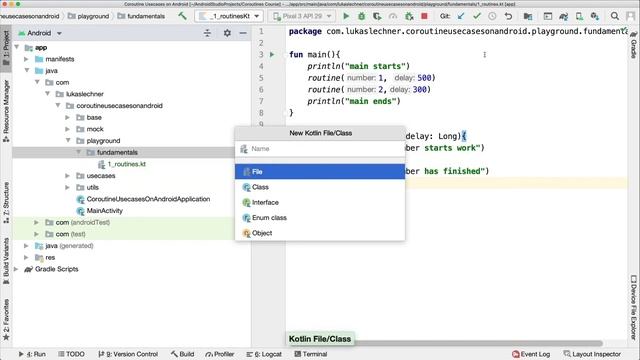Collapse the playground package arrow
640x360 pixels.
click(x=68, y=140)
